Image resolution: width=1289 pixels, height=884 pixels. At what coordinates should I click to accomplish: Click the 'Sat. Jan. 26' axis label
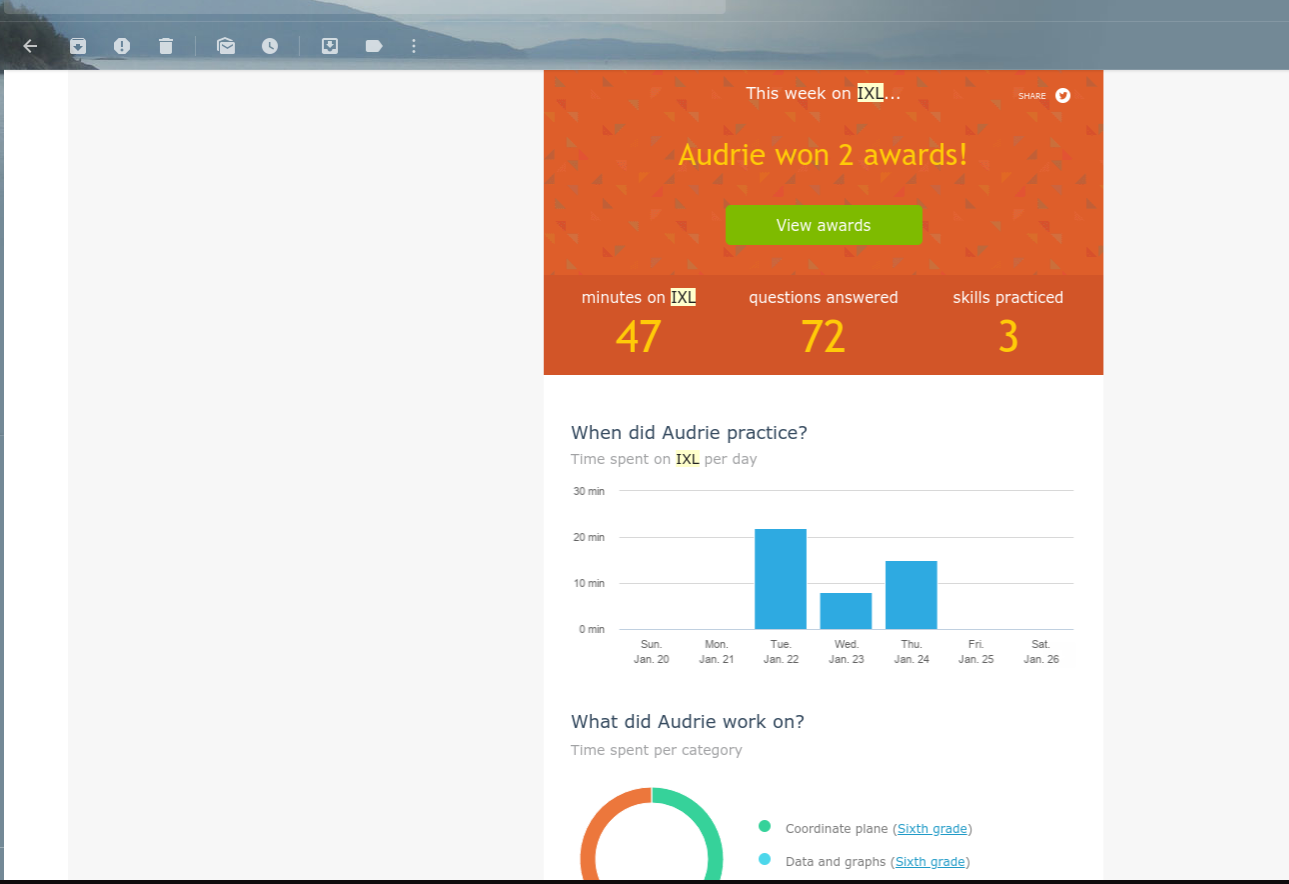[x=1041, y=652]
